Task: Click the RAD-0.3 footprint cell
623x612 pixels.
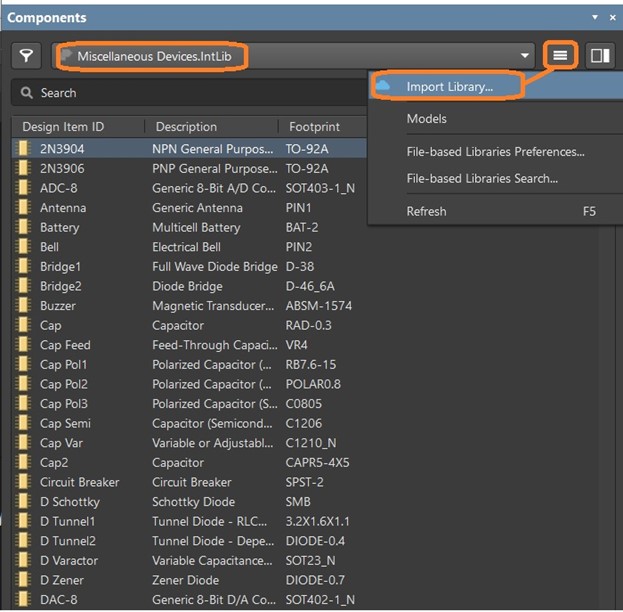Action: (x=308, y=325)
